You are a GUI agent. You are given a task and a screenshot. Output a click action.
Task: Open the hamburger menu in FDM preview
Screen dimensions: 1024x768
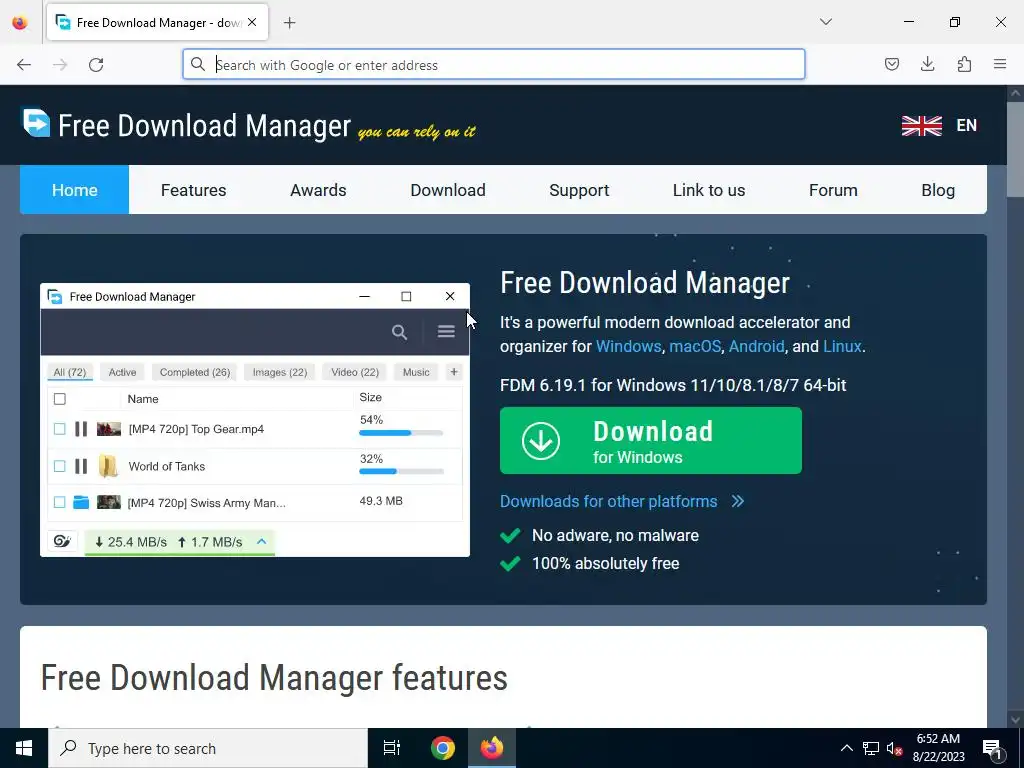coord(446,332)
